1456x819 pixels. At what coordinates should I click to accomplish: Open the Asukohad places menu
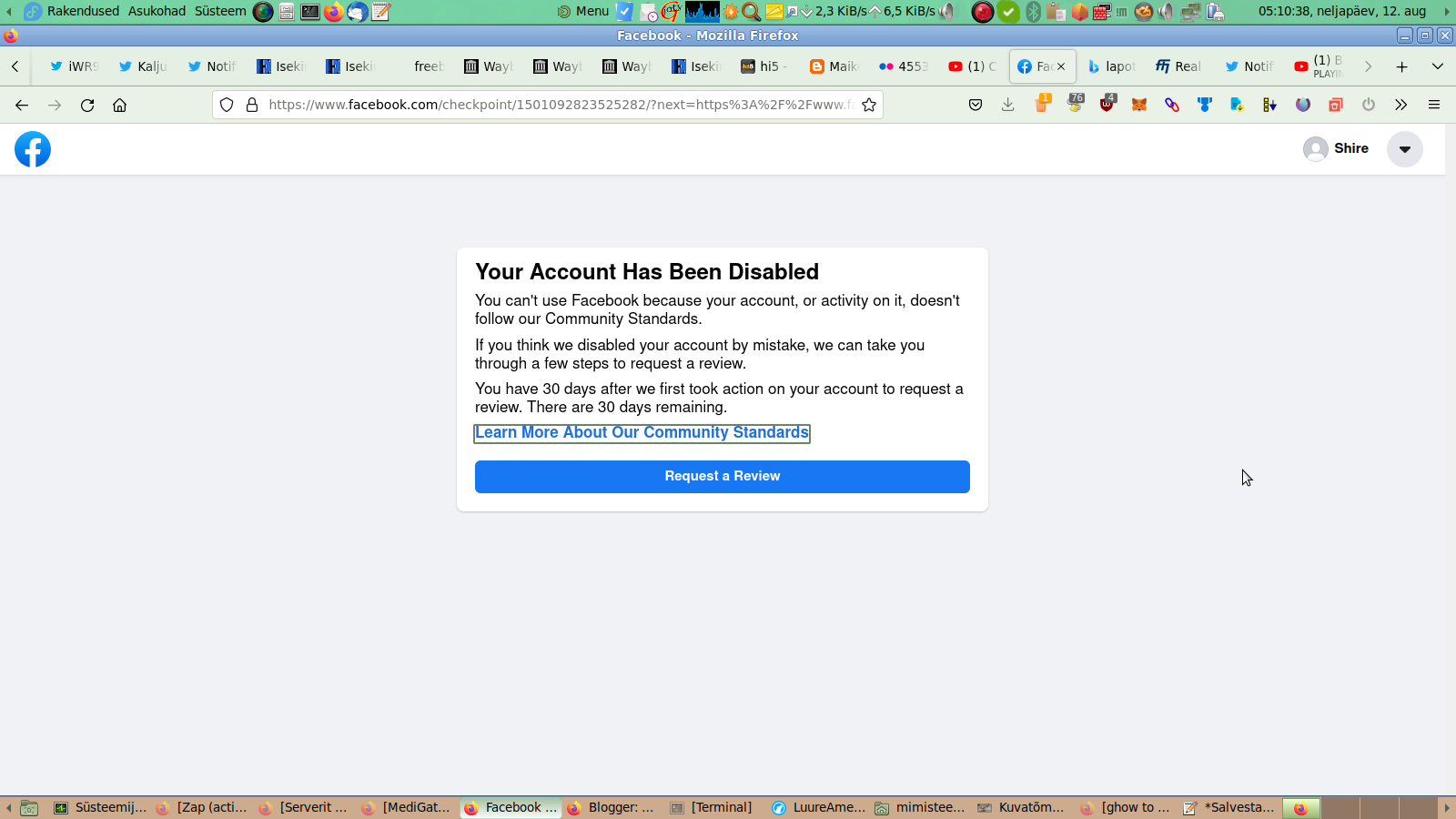(157, 11)
